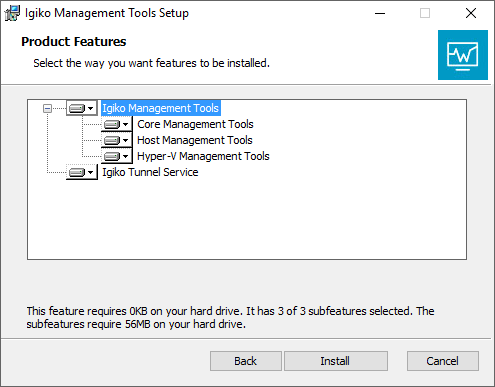Viewport: 495px width, 387px height.
Task: Click drive icon beside Hyper-V Management Tools
Action: [112, 156]
